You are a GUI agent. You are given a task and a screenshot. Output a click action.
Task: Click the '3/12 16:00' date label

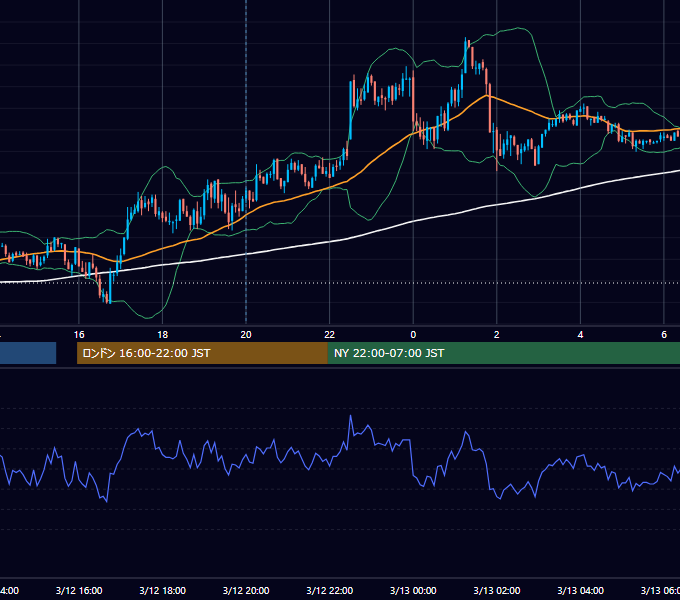tap(79, 590)
